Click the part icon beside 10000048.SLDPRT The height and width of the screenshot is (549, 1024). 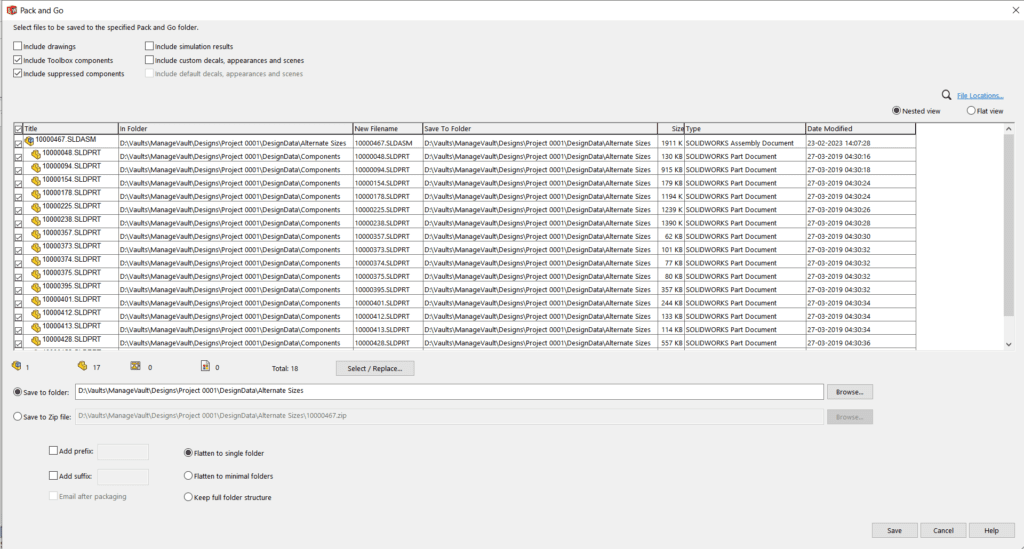pyautogui.click(x=36, y=155)
